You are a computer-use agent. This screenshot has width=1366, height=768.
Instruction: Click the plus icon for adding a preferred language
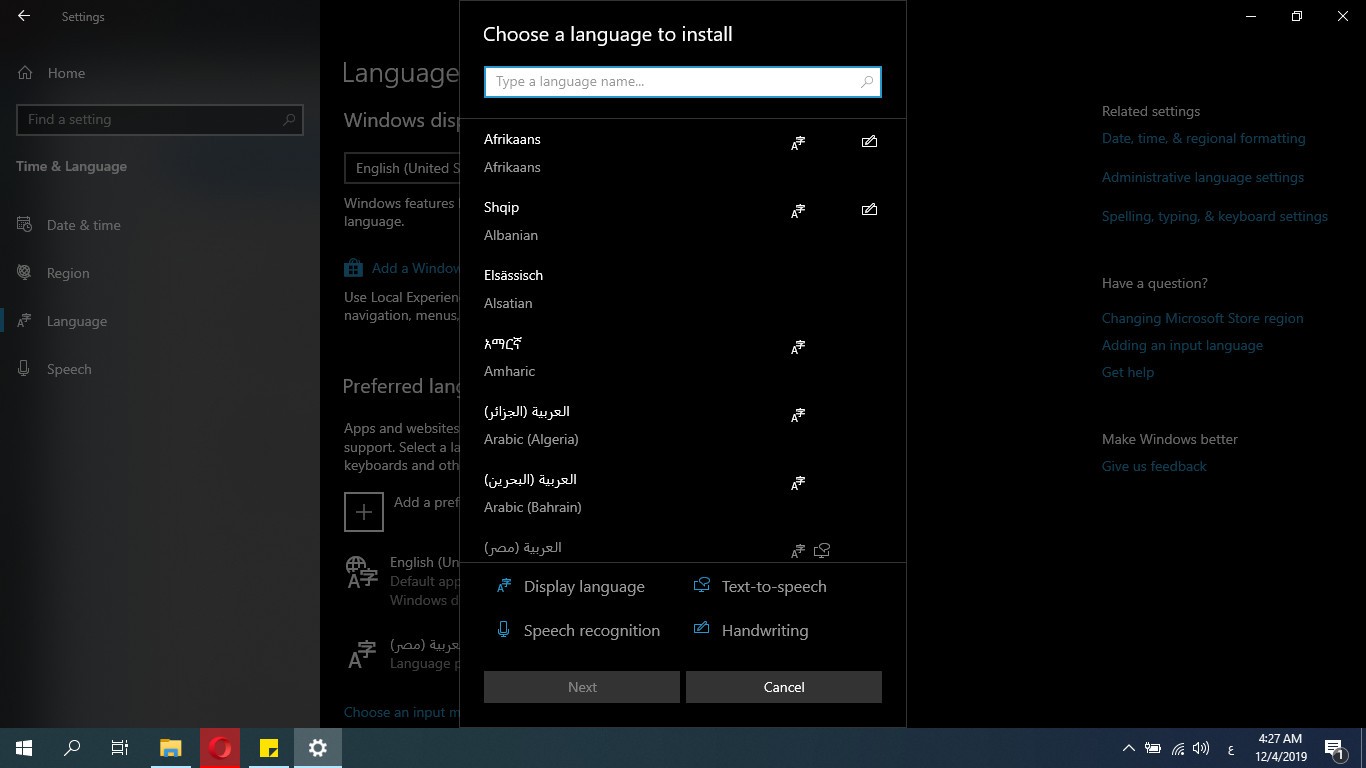pyautogui.click(x=364, y=512)
